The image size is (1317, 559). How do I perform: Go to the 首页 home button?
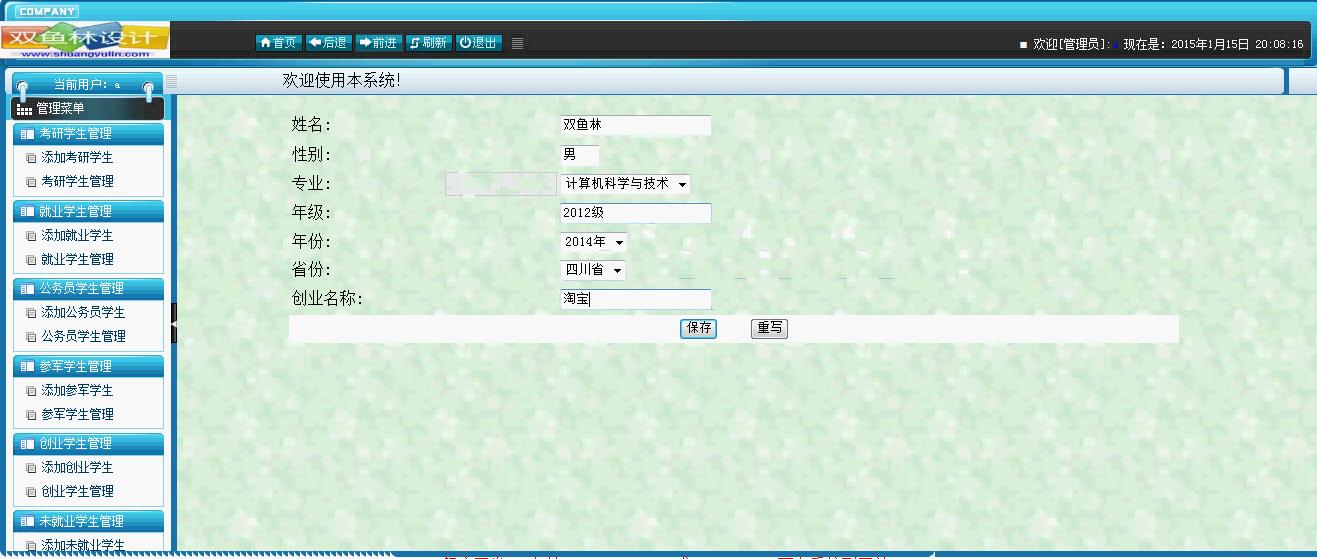(x=278, y=43)
